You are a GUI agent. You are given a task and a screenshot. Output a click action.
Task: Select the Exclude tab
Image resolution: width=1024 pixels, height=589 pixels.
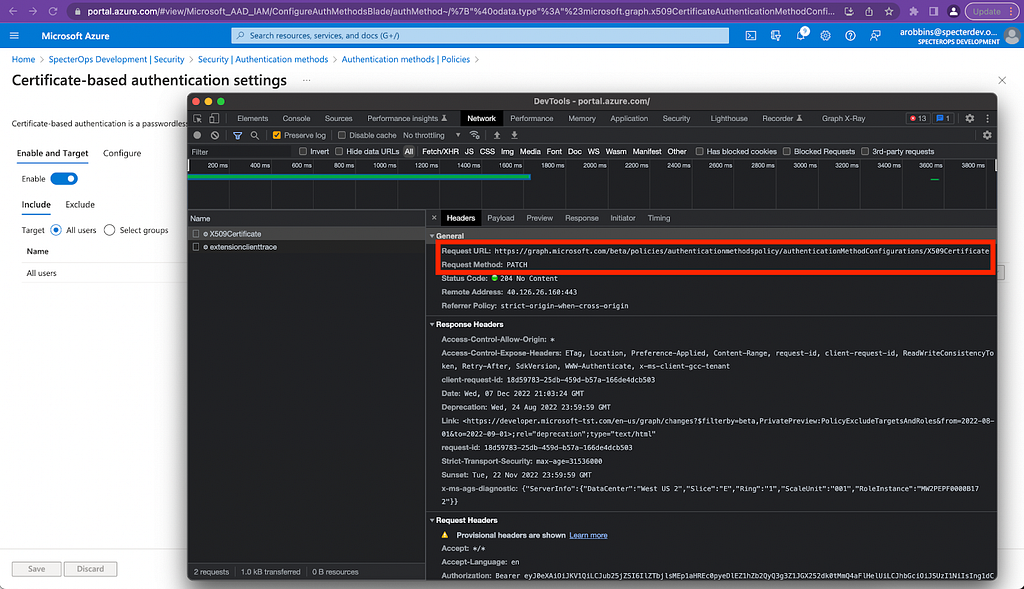point(80,204)
